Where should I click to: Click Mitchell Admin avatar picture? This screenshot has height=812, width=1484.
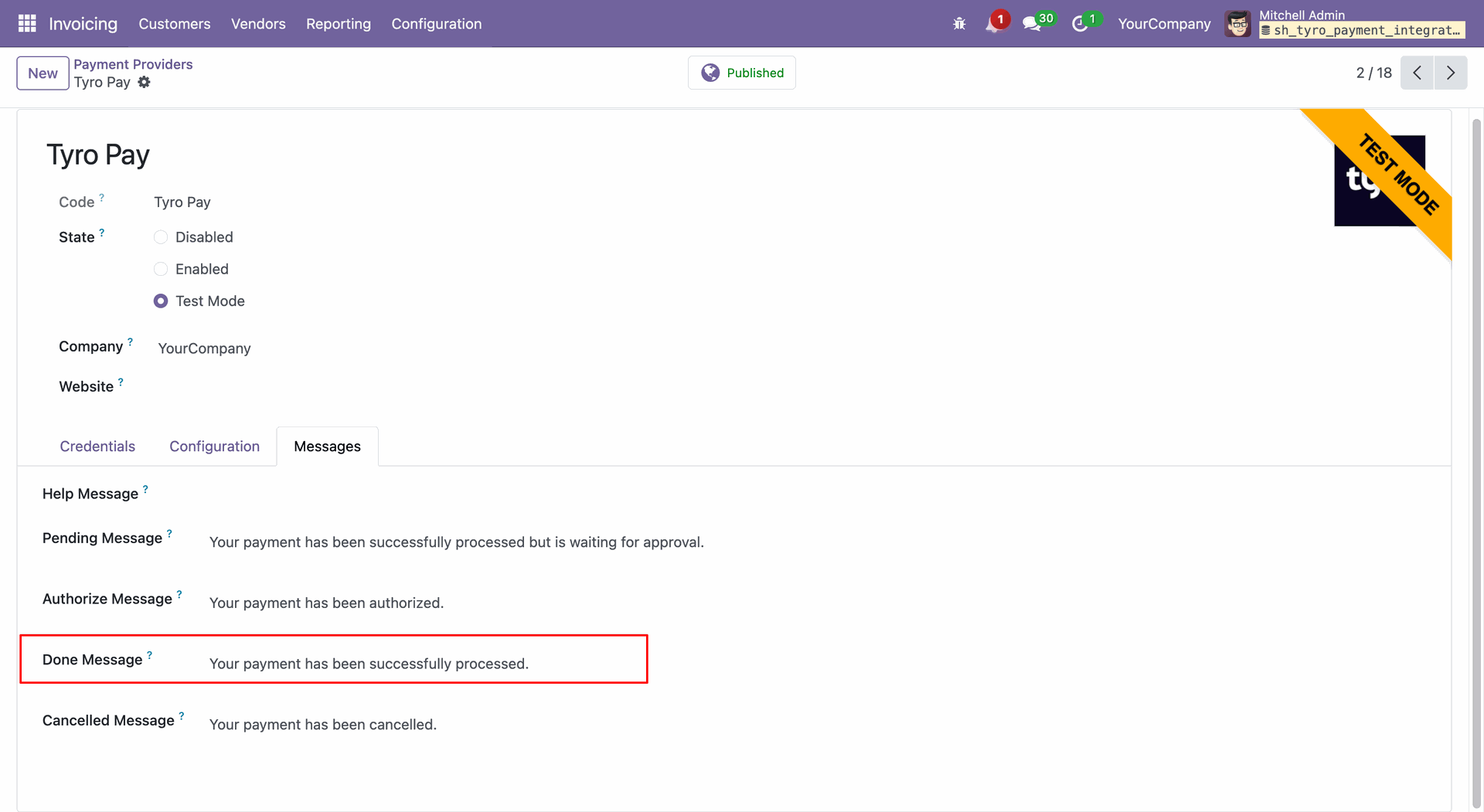coord(1237,24)
